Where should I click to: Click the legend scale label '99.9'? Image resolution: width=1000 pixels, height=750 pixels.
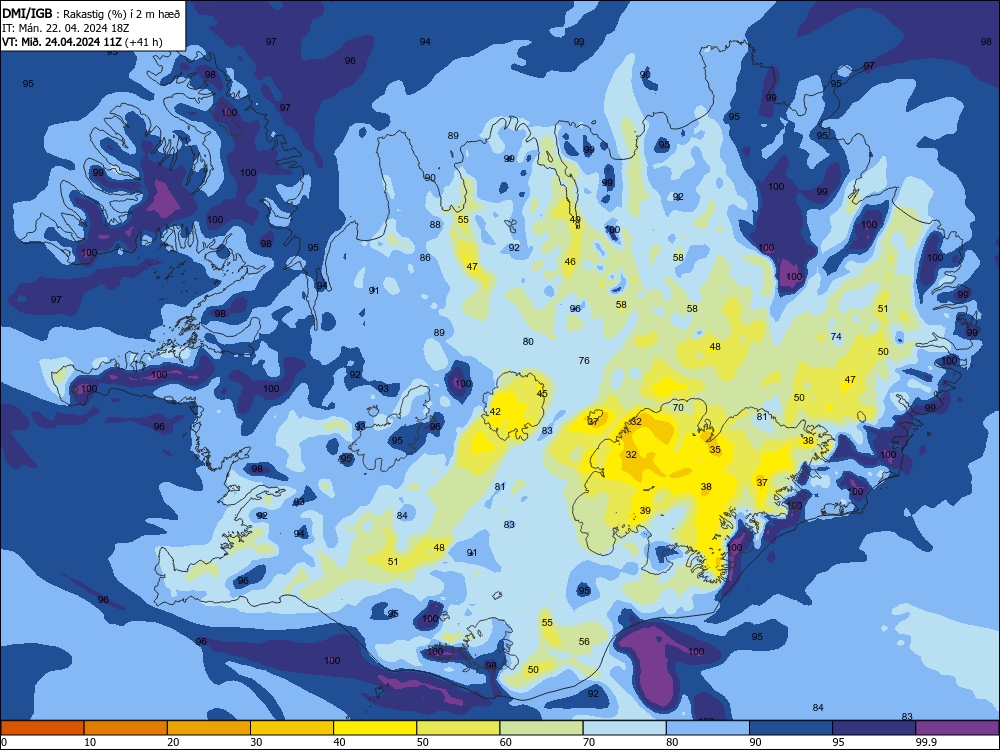[926, 742]
